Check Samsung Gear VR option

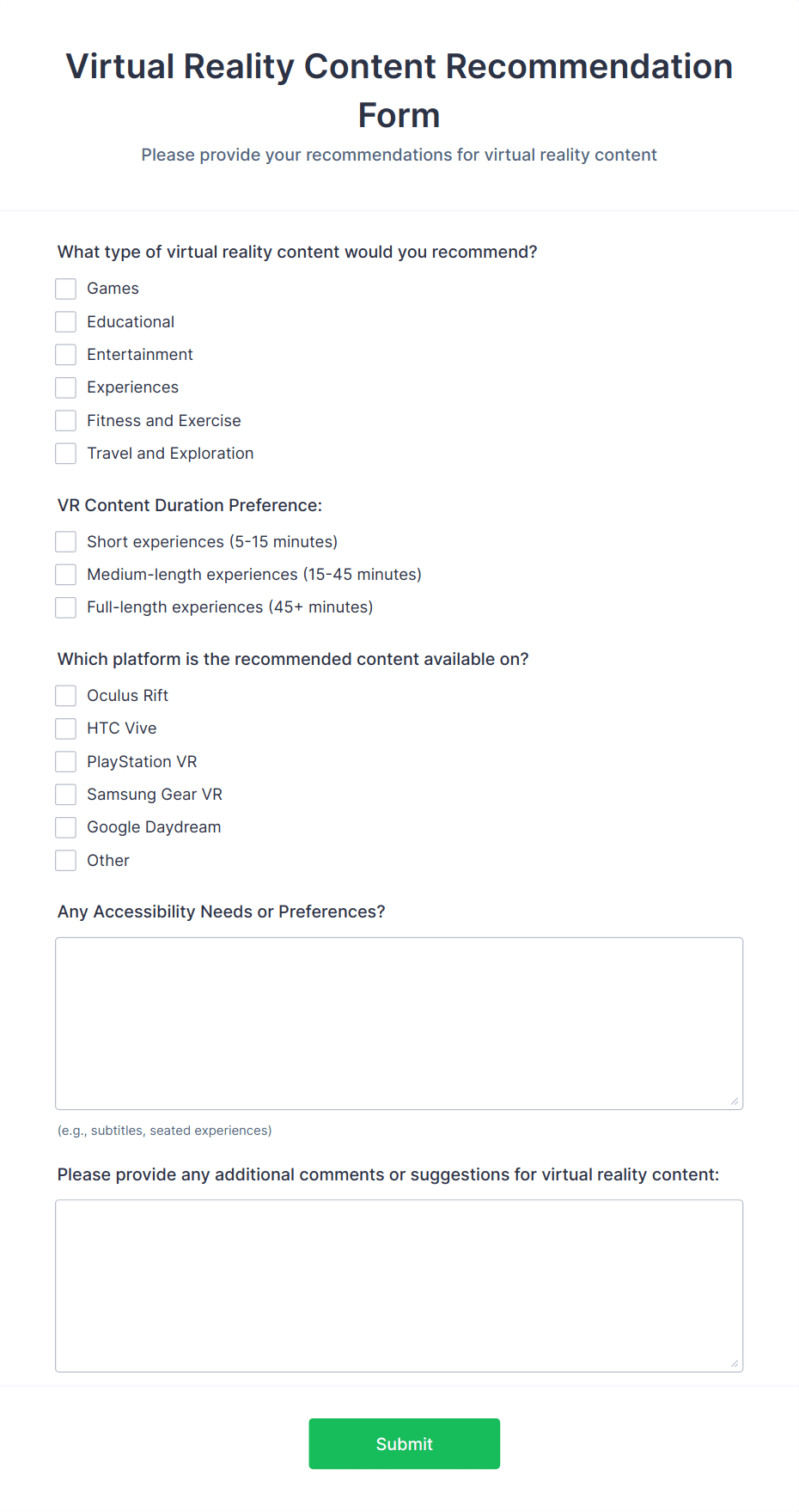pos(65,794)
